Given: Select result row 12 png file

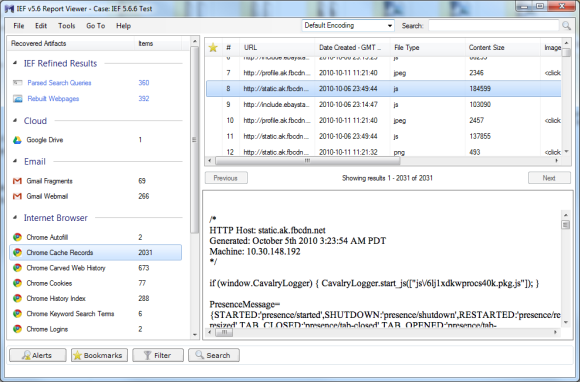Looking at the screenshot, I should [x=384, y=152].
